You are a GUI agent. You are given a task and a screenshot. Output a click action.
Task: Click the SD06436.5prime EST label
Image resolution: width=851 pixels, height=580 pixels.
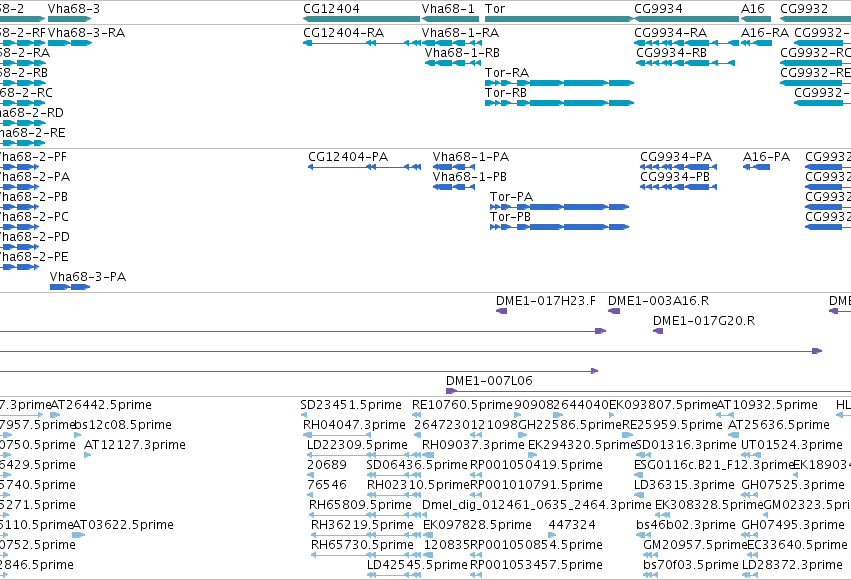point(417,465)
